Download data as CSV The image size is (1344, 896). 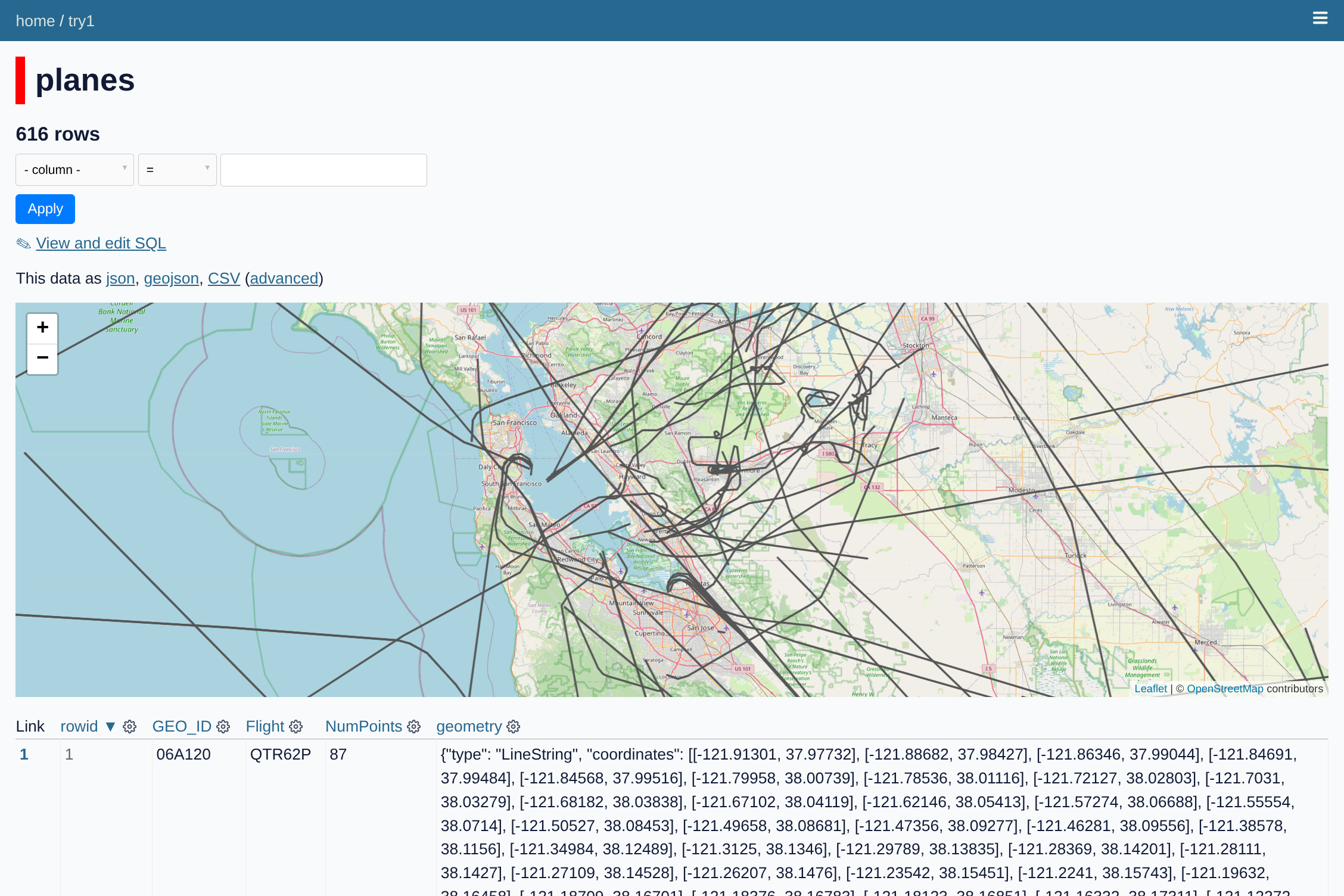pyautogui.click(x=223, y=279)
